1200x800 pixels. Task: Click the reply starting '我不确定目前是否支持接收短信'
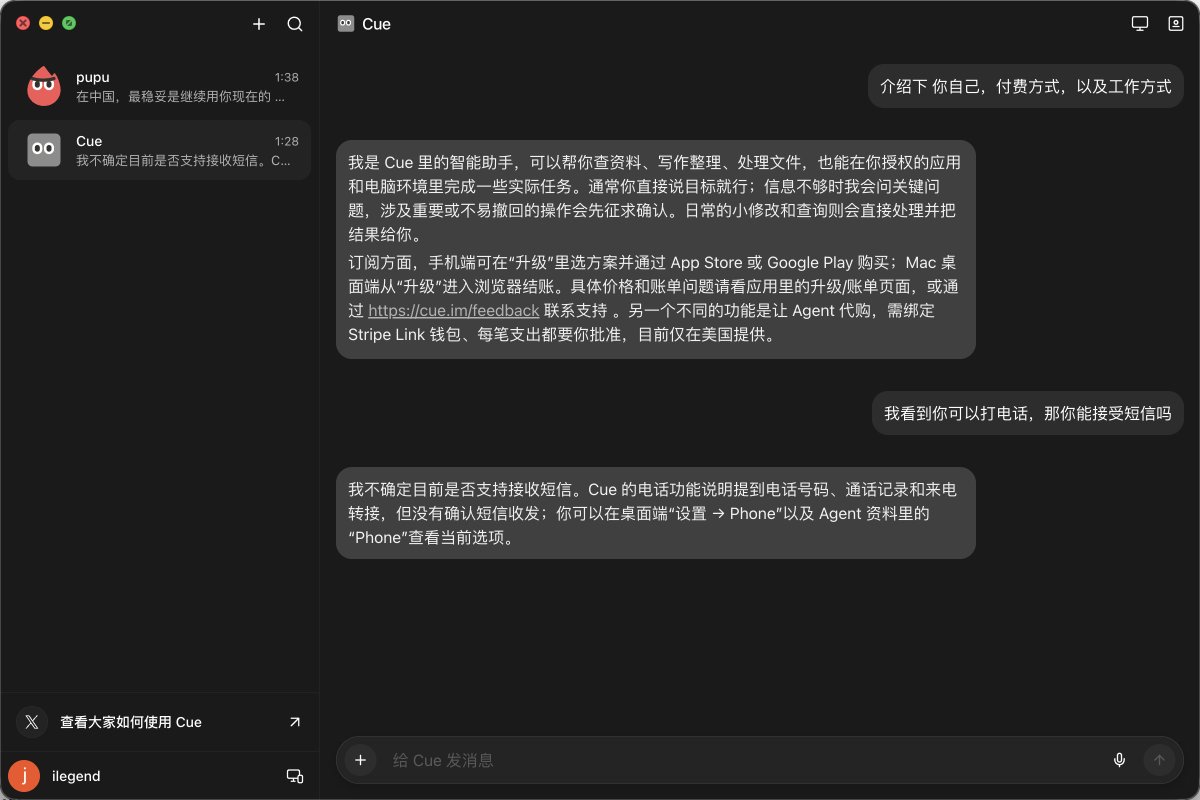(655, 513)
